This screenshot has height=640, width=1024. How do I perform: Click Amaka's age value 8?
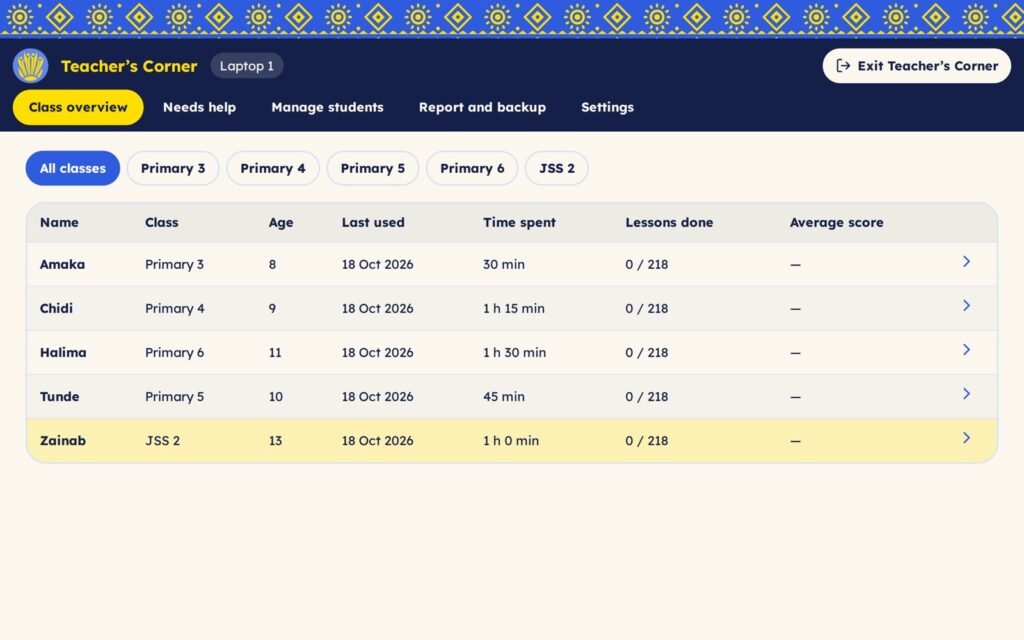coord(272,264)
